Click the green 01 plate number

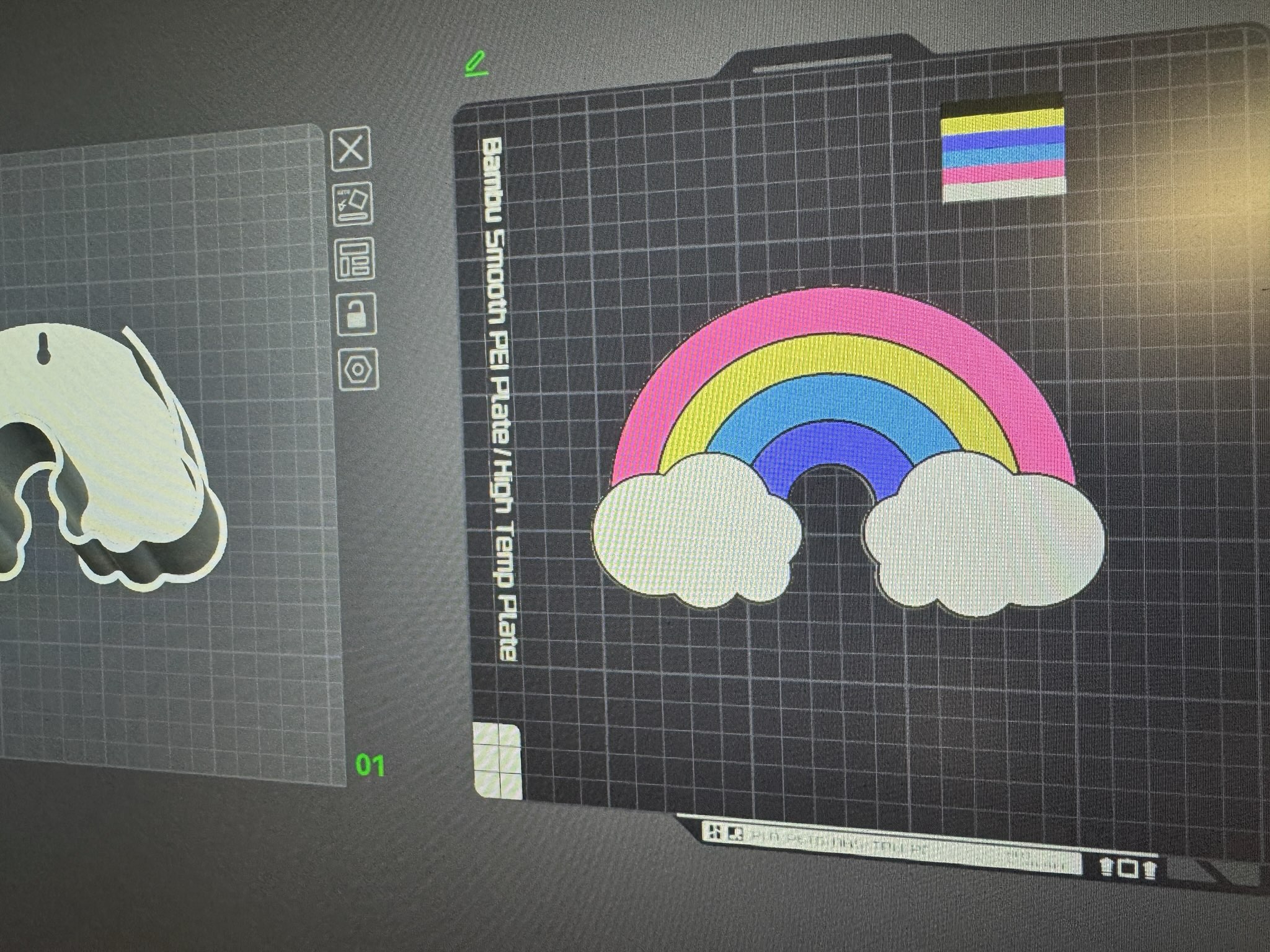pos(370,765)
